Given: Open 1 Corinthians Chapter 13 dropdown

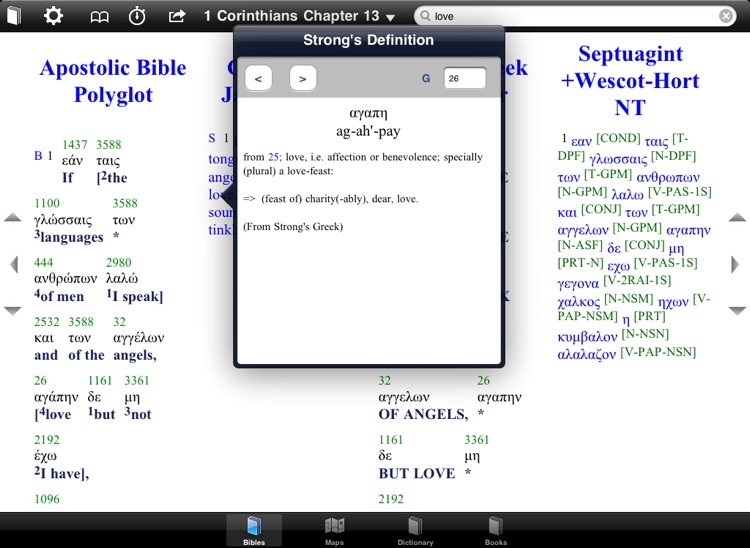Looking at the screenshot, I should [299, 16].
